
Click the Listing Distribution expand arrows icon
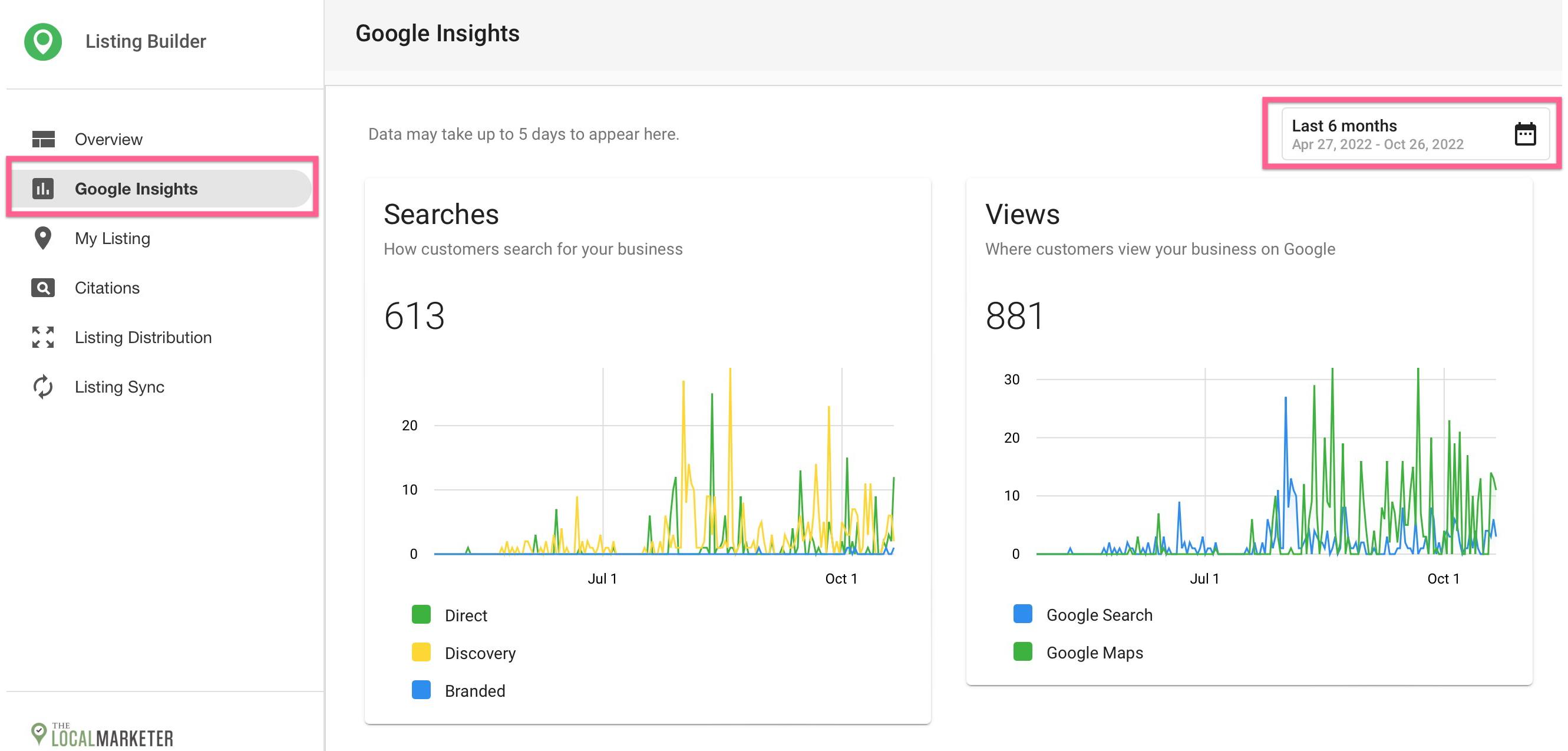[x=42, y=337]
